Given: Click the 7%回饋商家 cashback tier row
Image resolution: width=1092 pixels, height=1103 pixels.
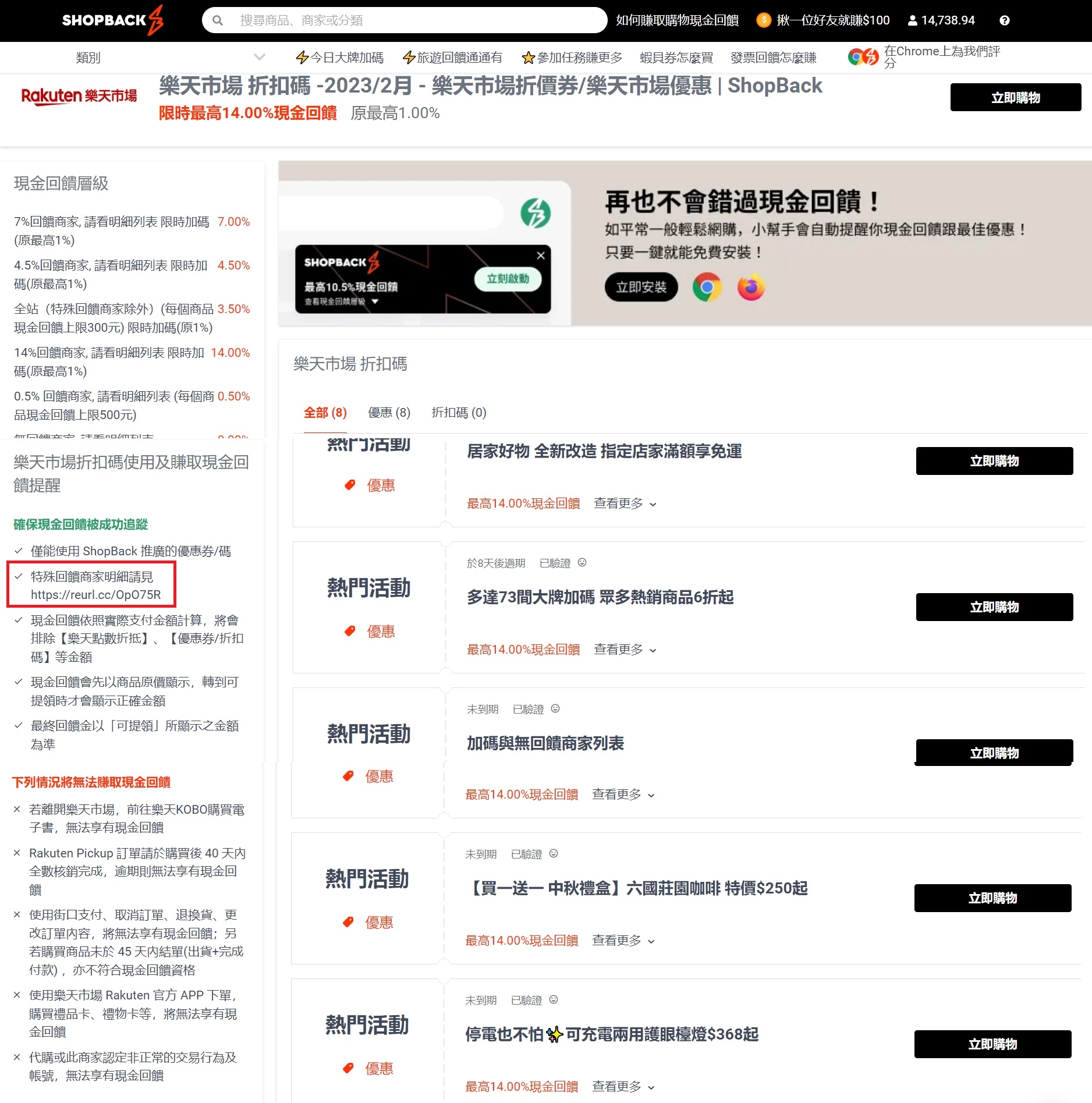Looking at the screenshot, I should point(132,231).
